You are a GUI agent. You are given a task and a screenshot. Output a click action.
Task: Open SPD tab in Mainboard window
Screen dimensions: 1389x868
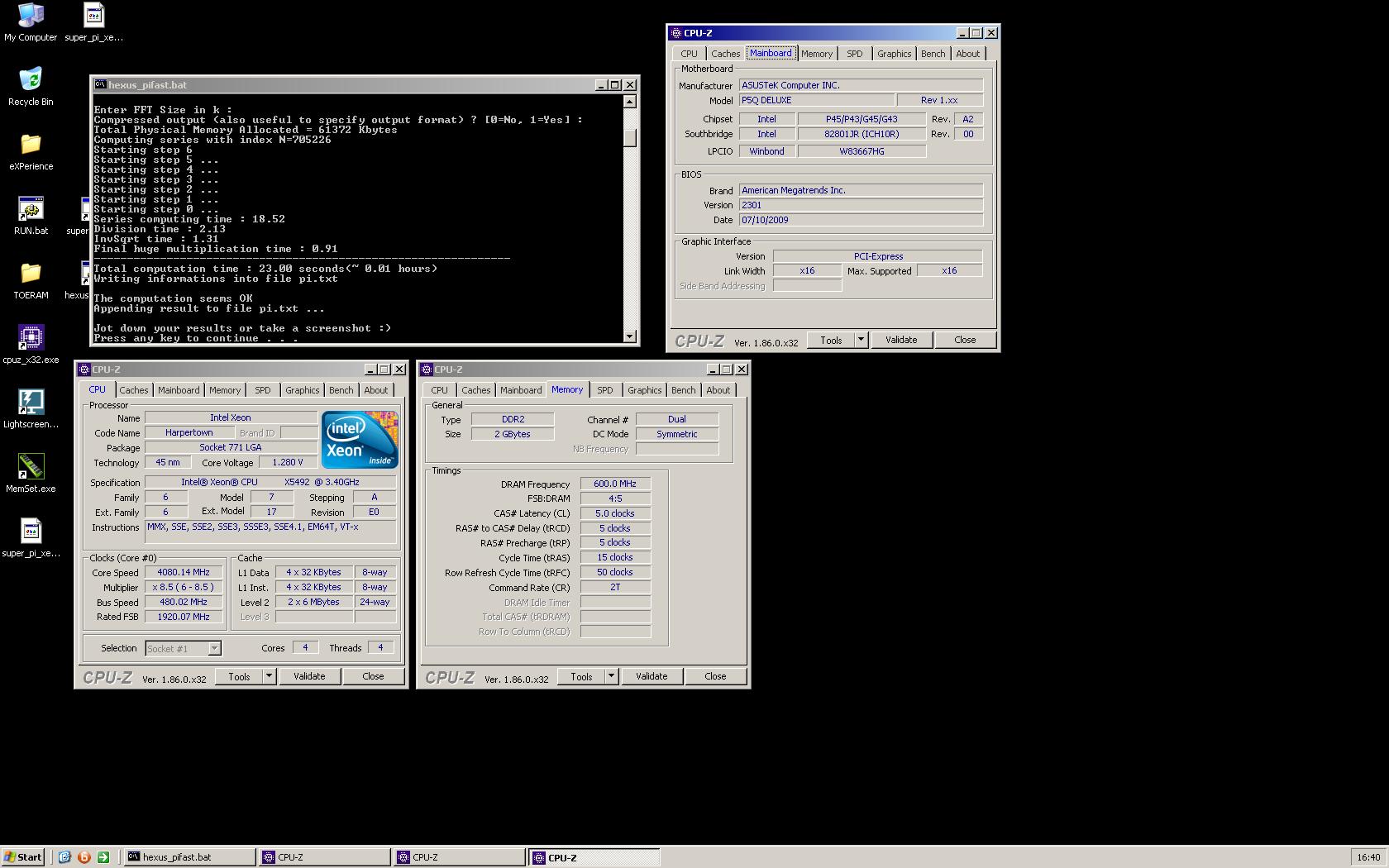[855, 54]
